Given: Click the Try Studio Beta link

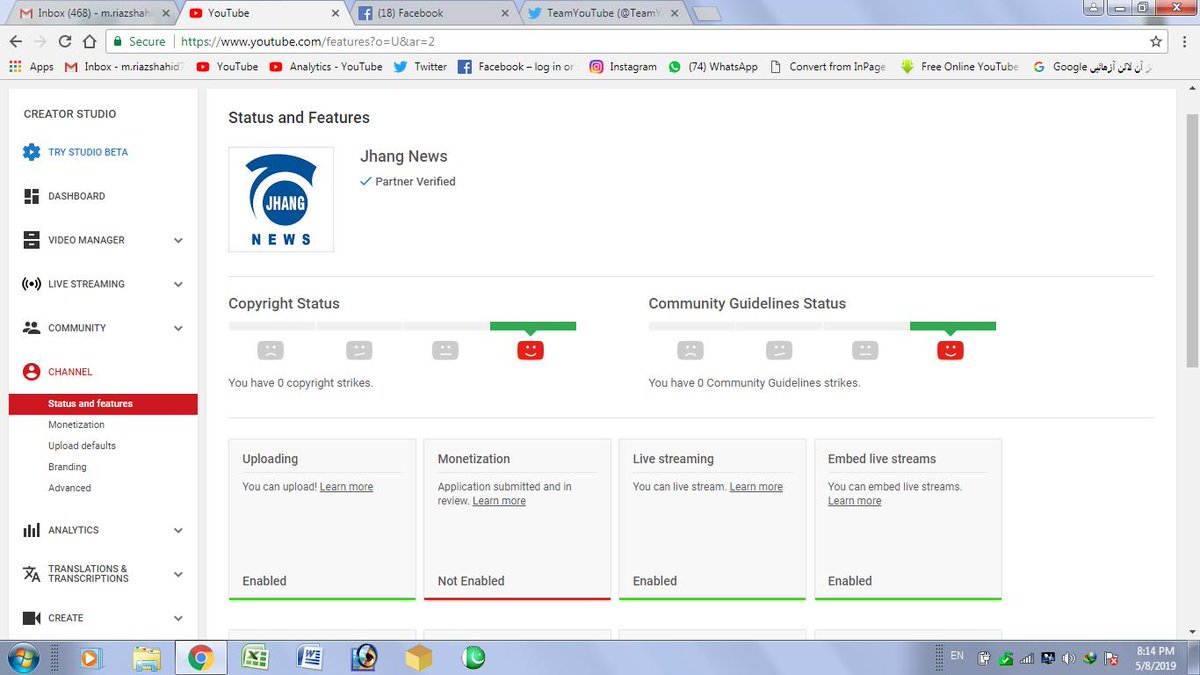Looking at the screenshot, I should click(88, 152).
